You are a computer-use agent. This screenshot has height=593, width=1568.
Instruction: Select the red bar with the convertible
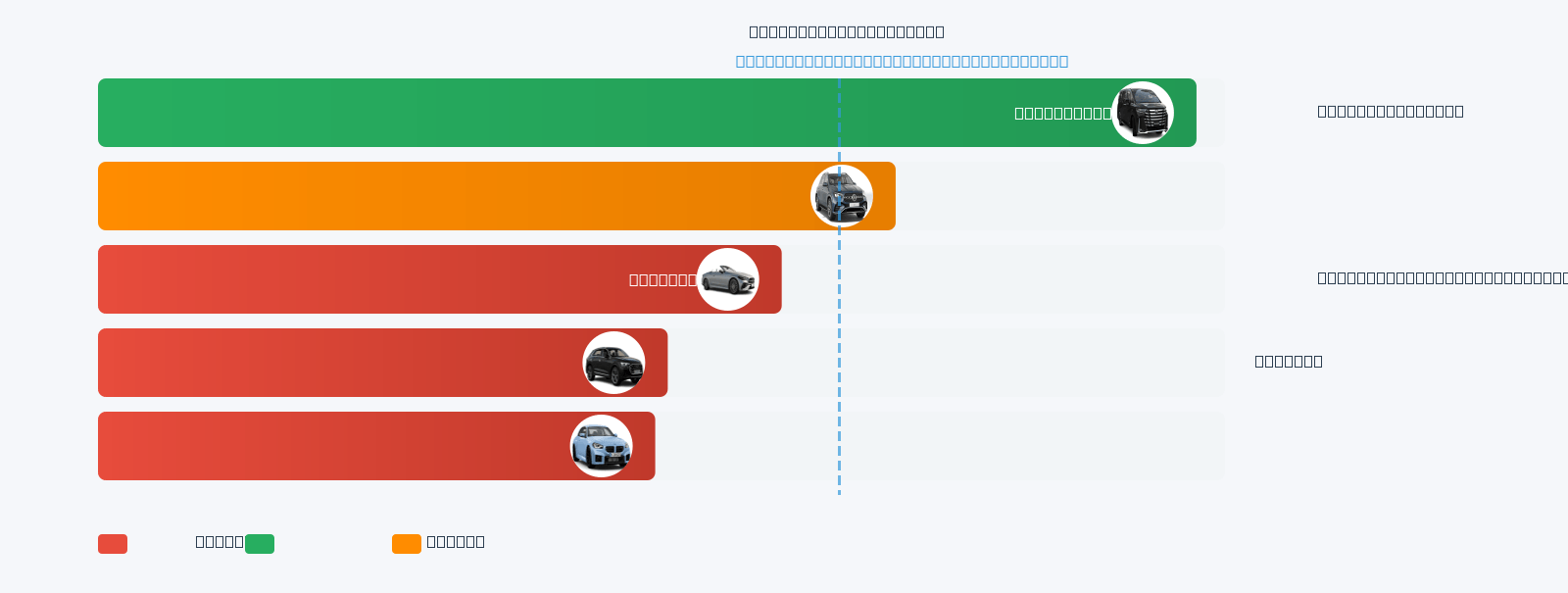tap(440, 279)
